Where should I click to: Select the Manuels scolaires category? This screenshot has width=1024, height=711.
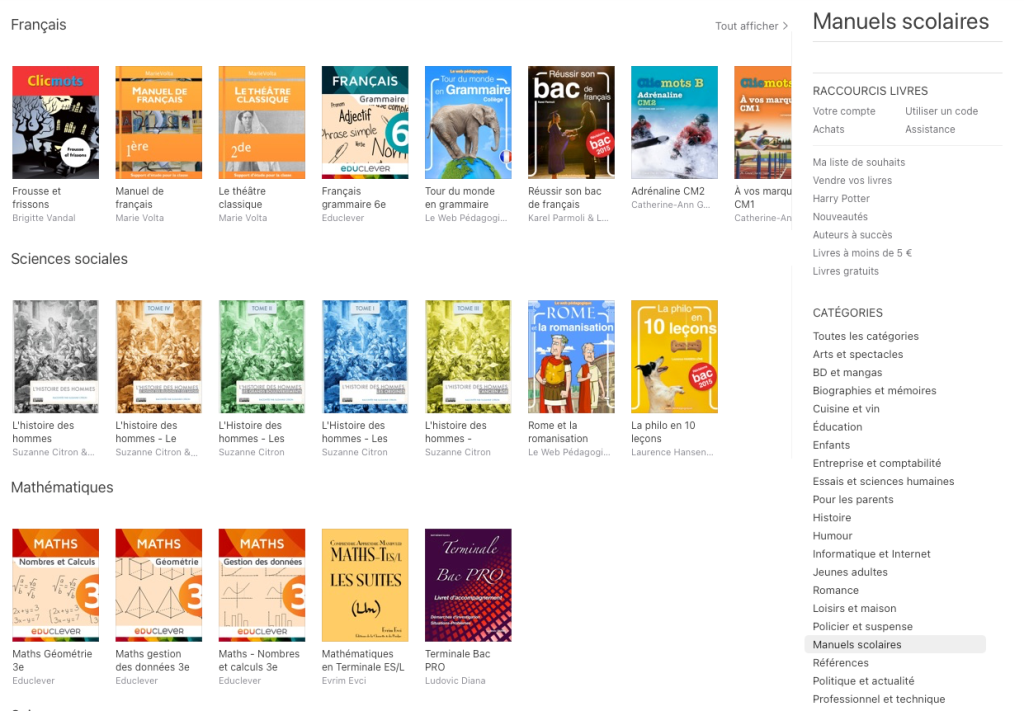(857, 645)
